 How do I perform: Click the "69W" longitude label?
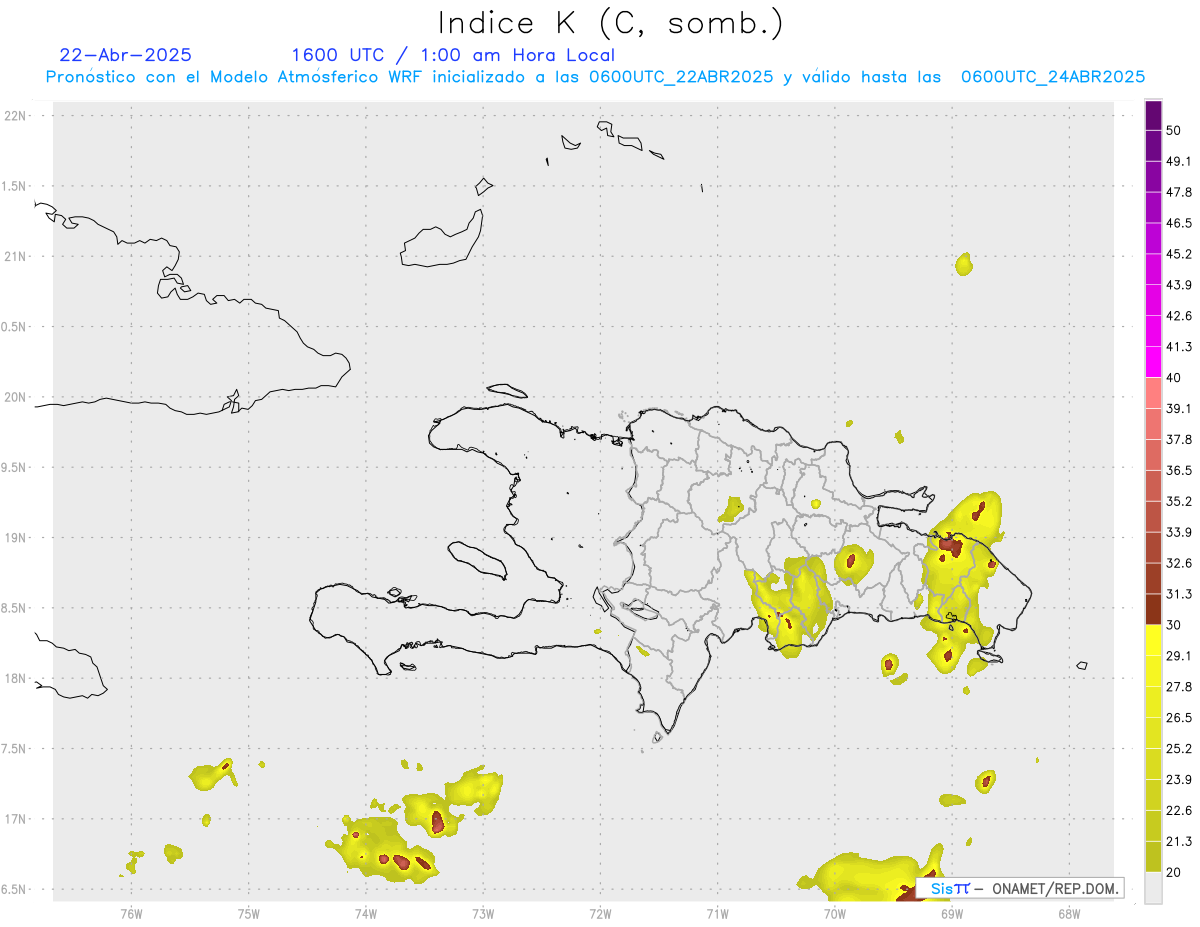click(x=952, y=913)
